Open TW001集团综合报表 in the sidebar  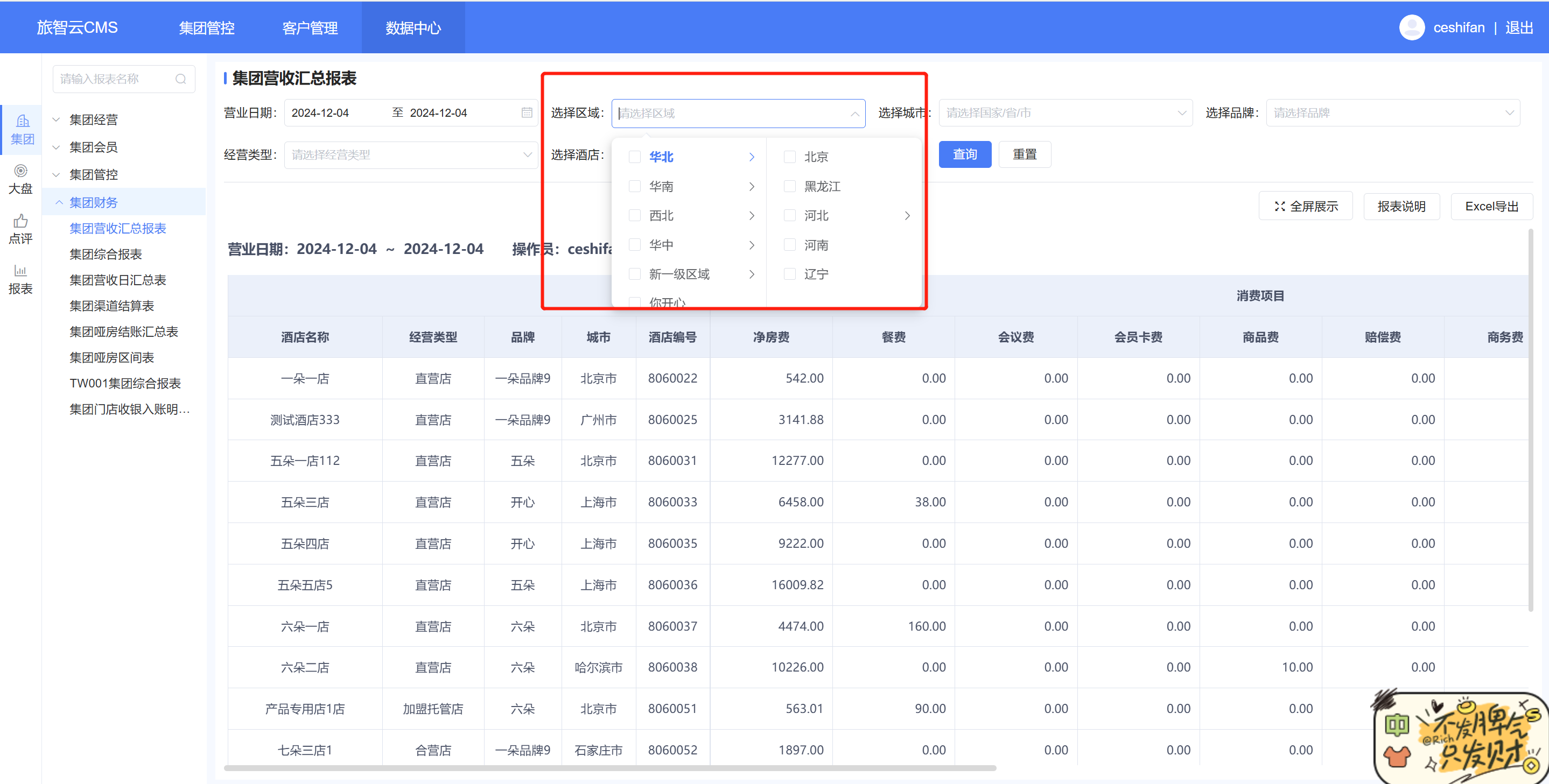[x=125, y=383]
